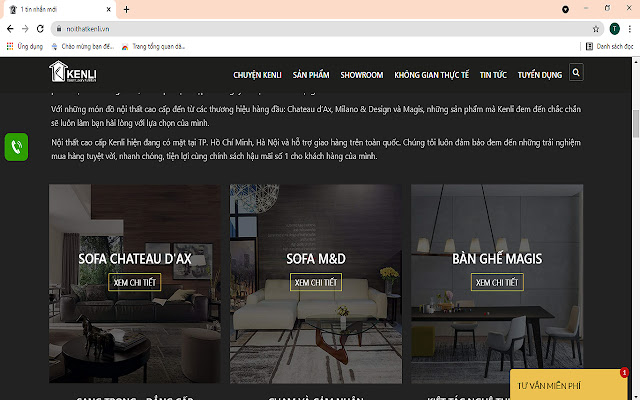The image size is (640, 400).
Task: Open SẢN PHẨM menu item
Action: click(311, 75)
